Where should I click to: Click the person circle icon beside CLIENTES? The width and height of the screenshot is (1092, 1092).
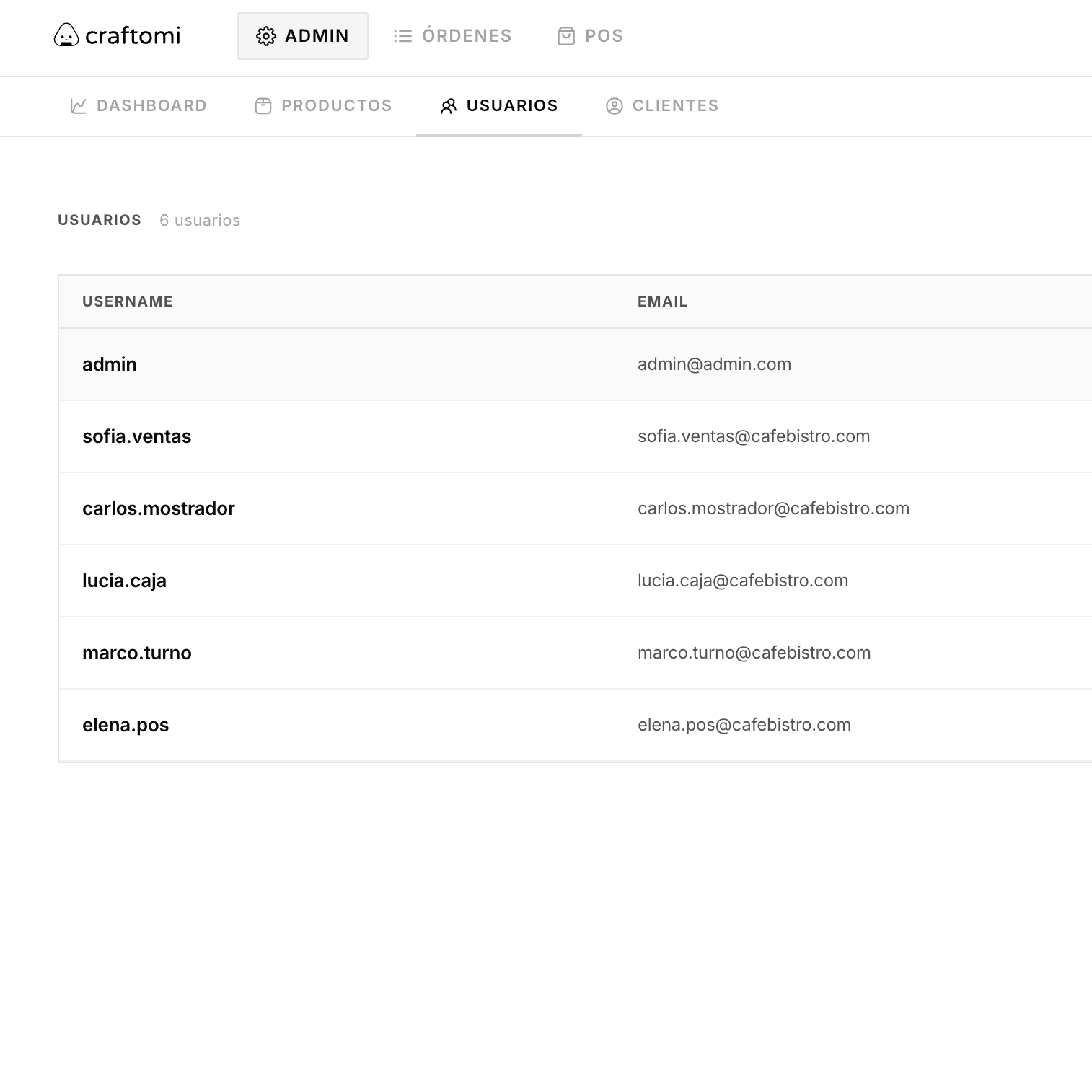[x=615, y=106]
